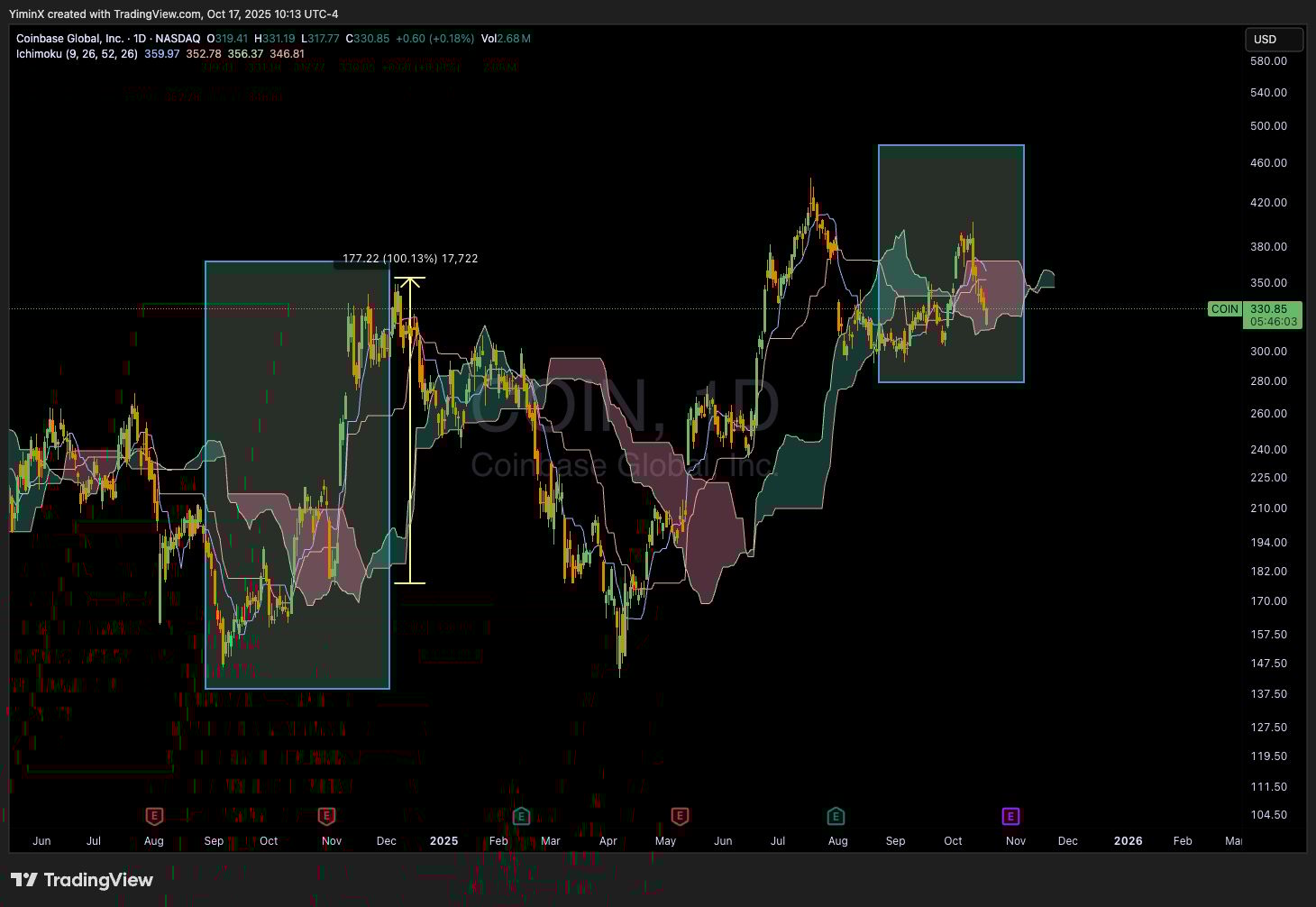This screenshot has height=907, width=1316.
Task: Click the 147.50 price axis label
Action: coord(1268,664)
